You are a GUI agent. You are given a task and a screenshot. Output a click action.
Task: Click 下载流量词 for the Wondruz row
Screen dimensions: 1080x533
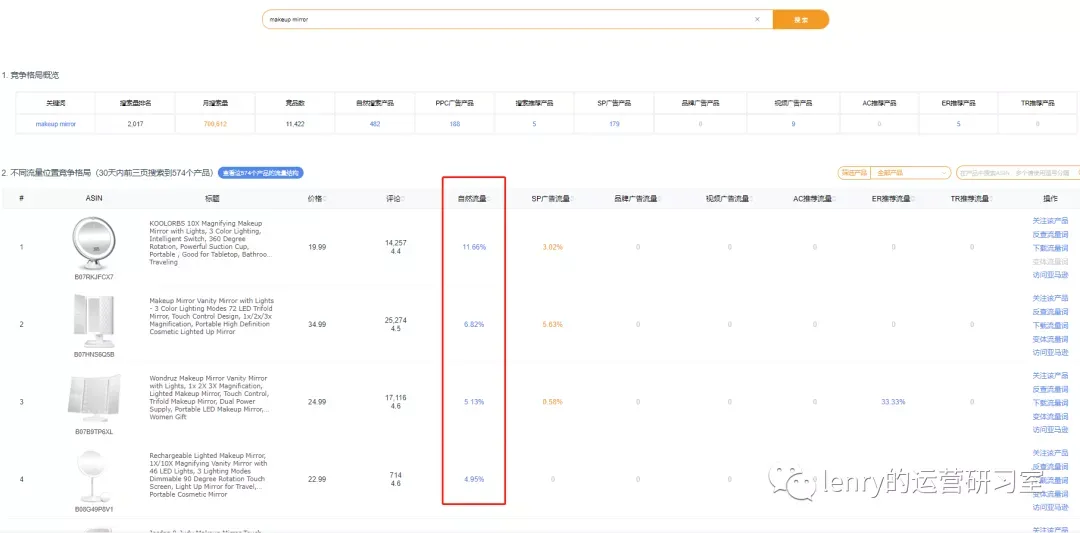1050,403
